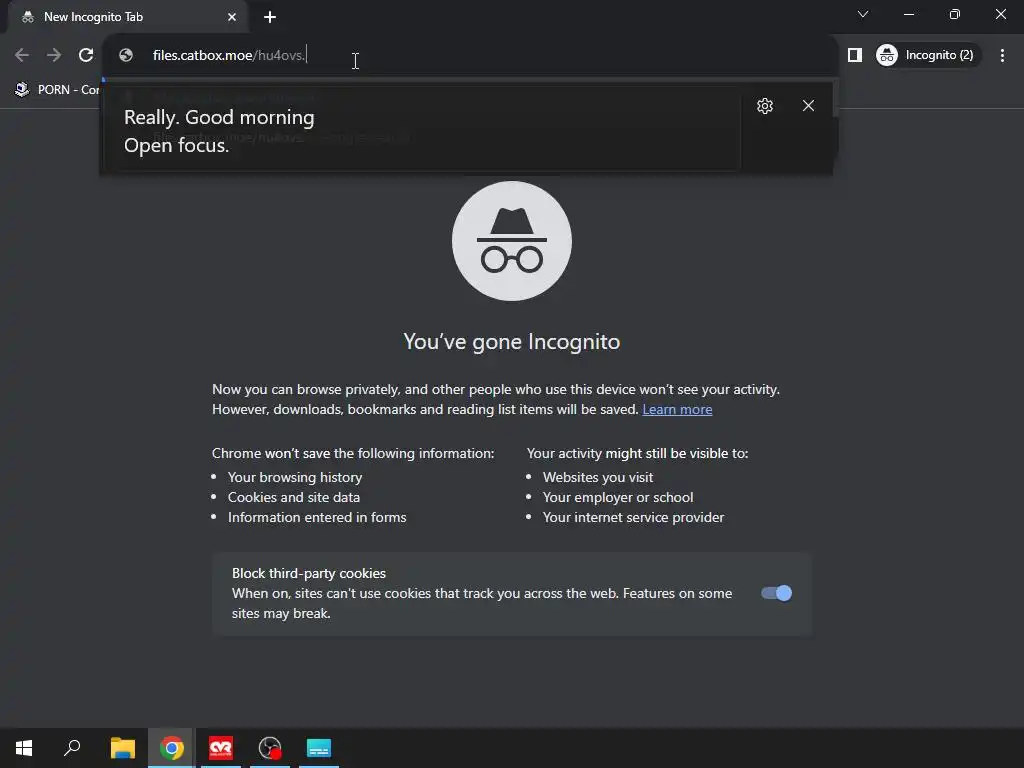Open the PORN bookmark in bookmarks bar
Viewport: 1024px width, 768px height.
click(57, 89)
